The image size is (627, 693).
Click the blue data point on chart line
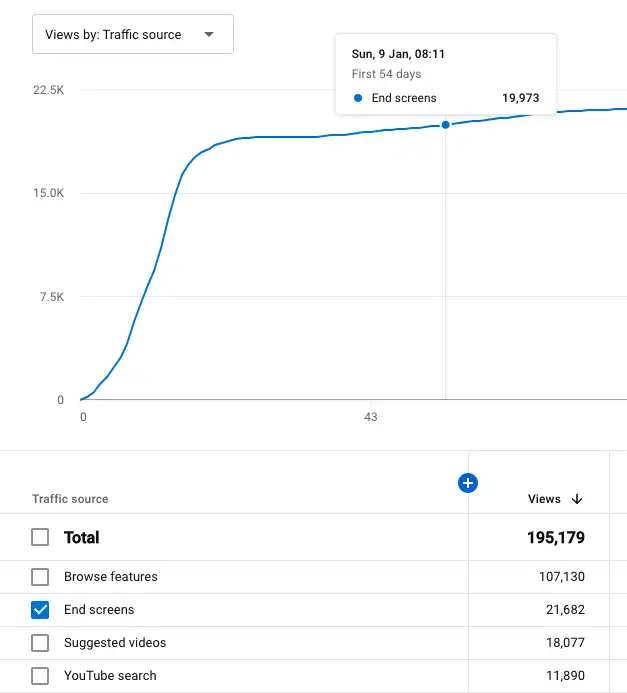(x=445, y=125)
